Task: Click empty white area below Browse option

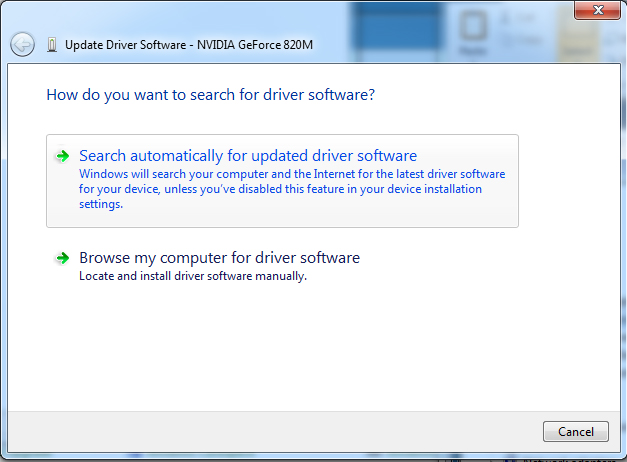Action: click(x=300, y=350)
